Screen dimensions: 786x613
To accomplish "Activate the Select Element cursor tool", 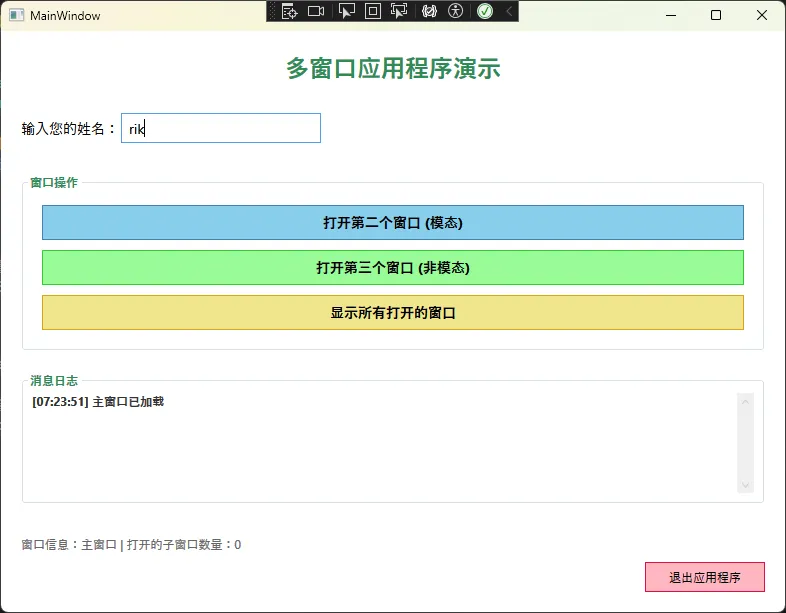I will [346, 11].
